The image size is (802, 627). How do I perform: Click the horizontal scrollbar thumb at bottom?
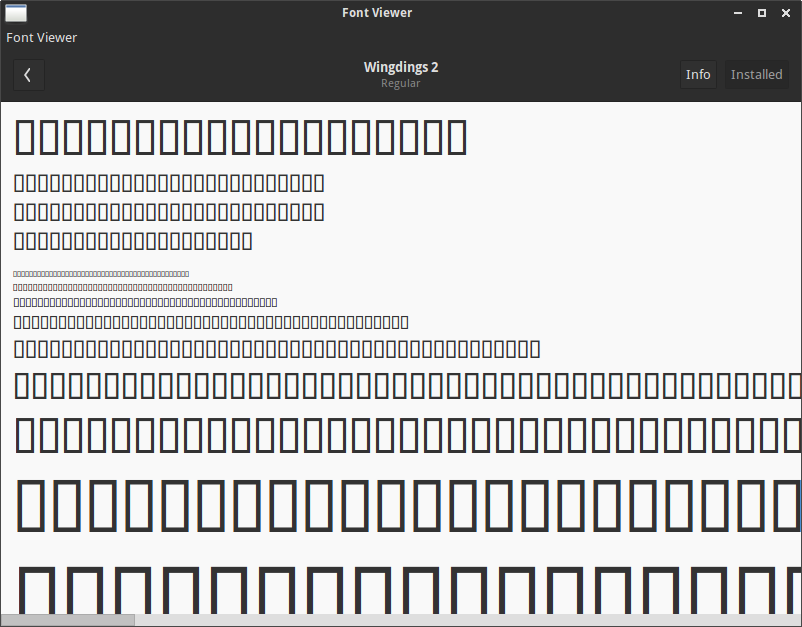coord(68,620)
